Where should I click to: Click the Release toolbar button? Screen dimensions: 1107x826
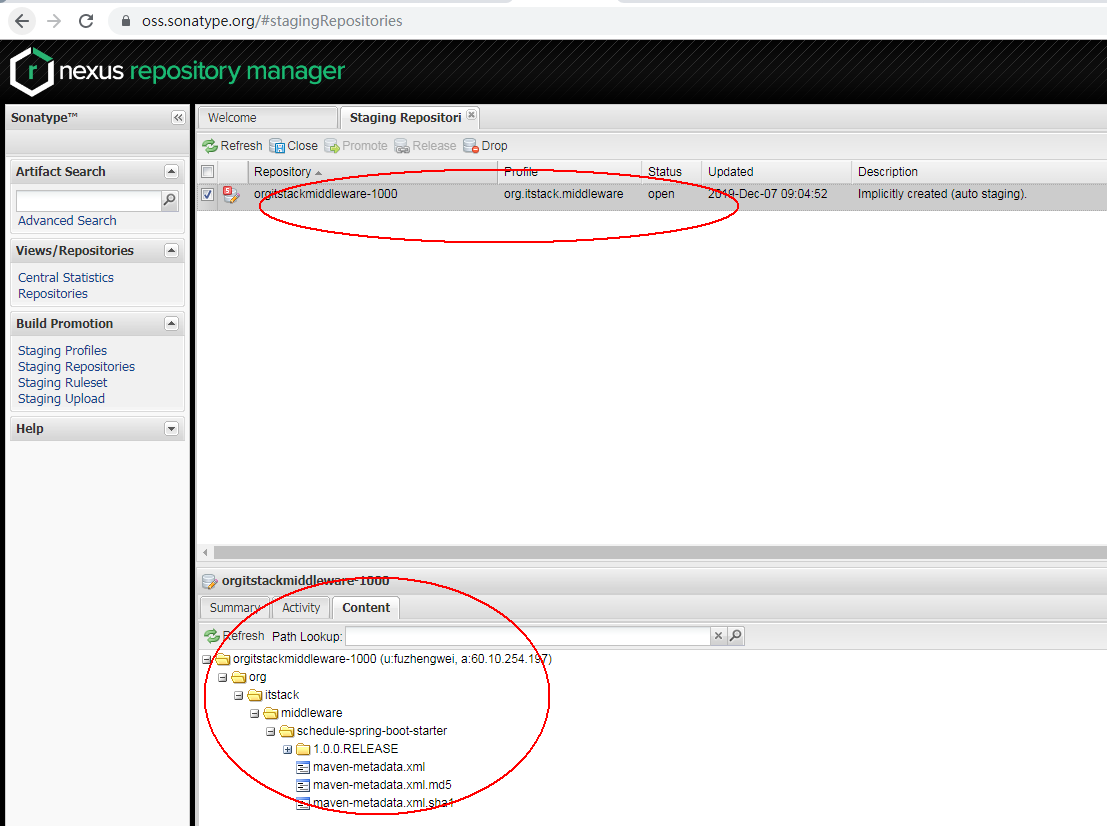click(x=426, y=145)
